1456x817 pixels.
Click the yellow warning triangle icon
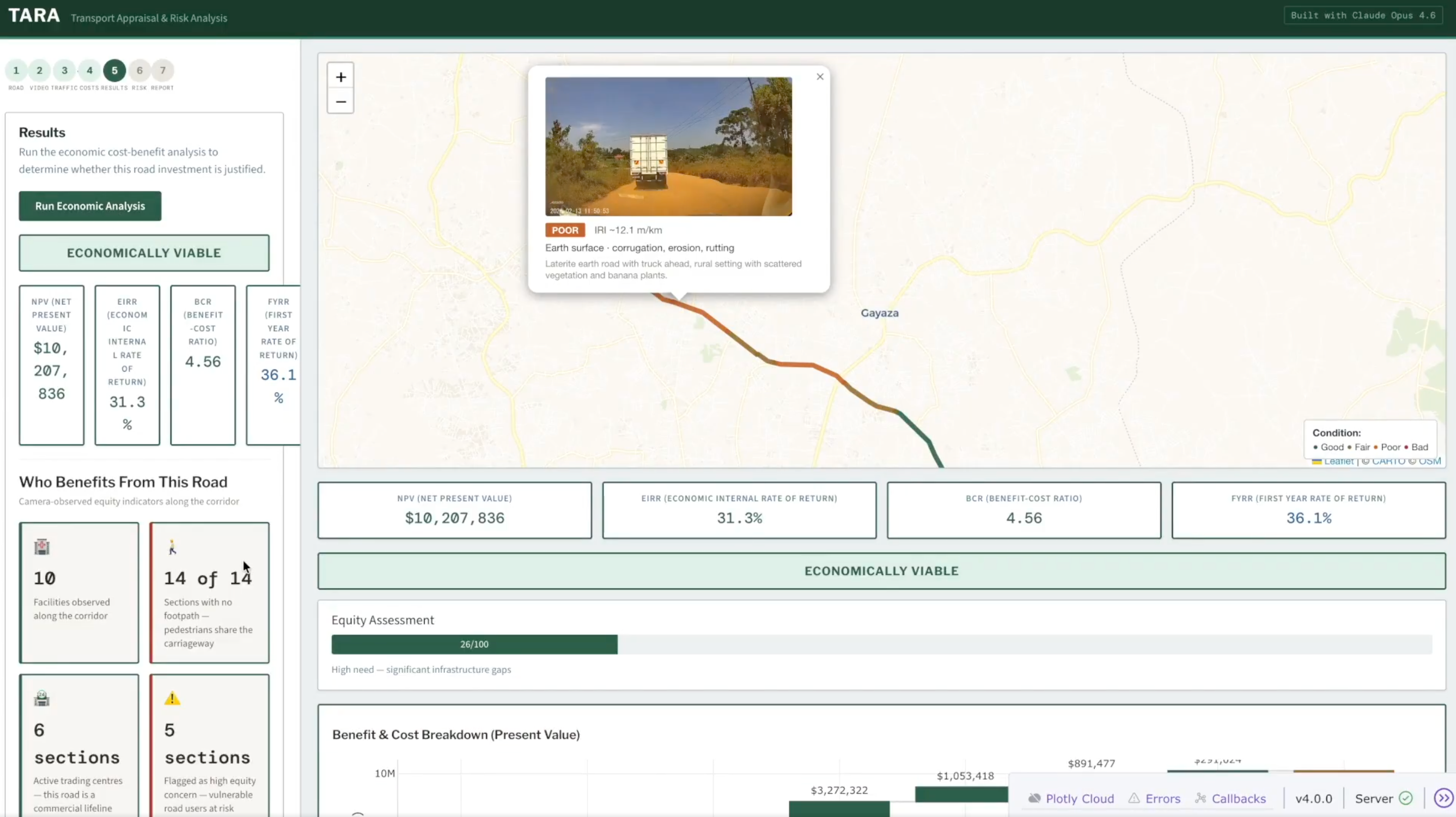click(x=172, y=698)
